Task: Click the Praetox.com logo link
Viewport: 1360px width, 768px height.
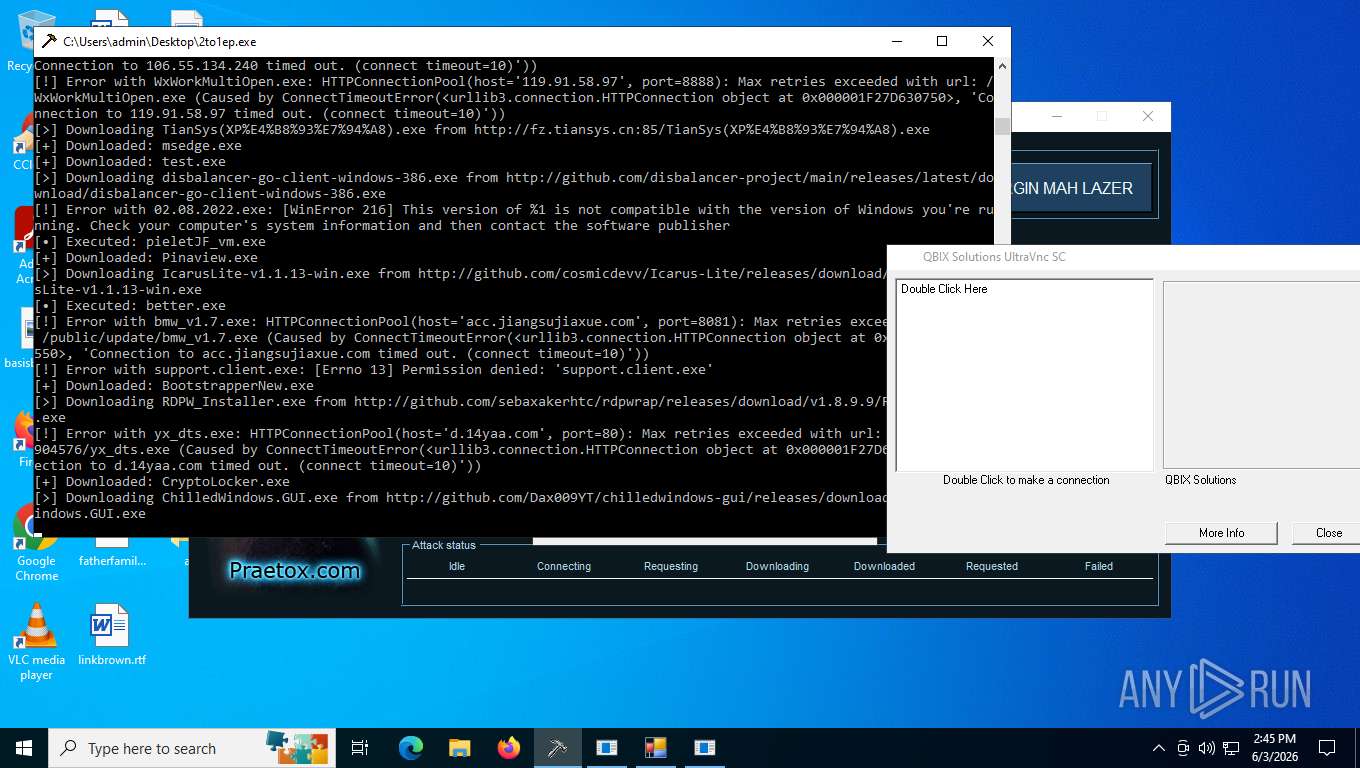Action: [294, 571]
